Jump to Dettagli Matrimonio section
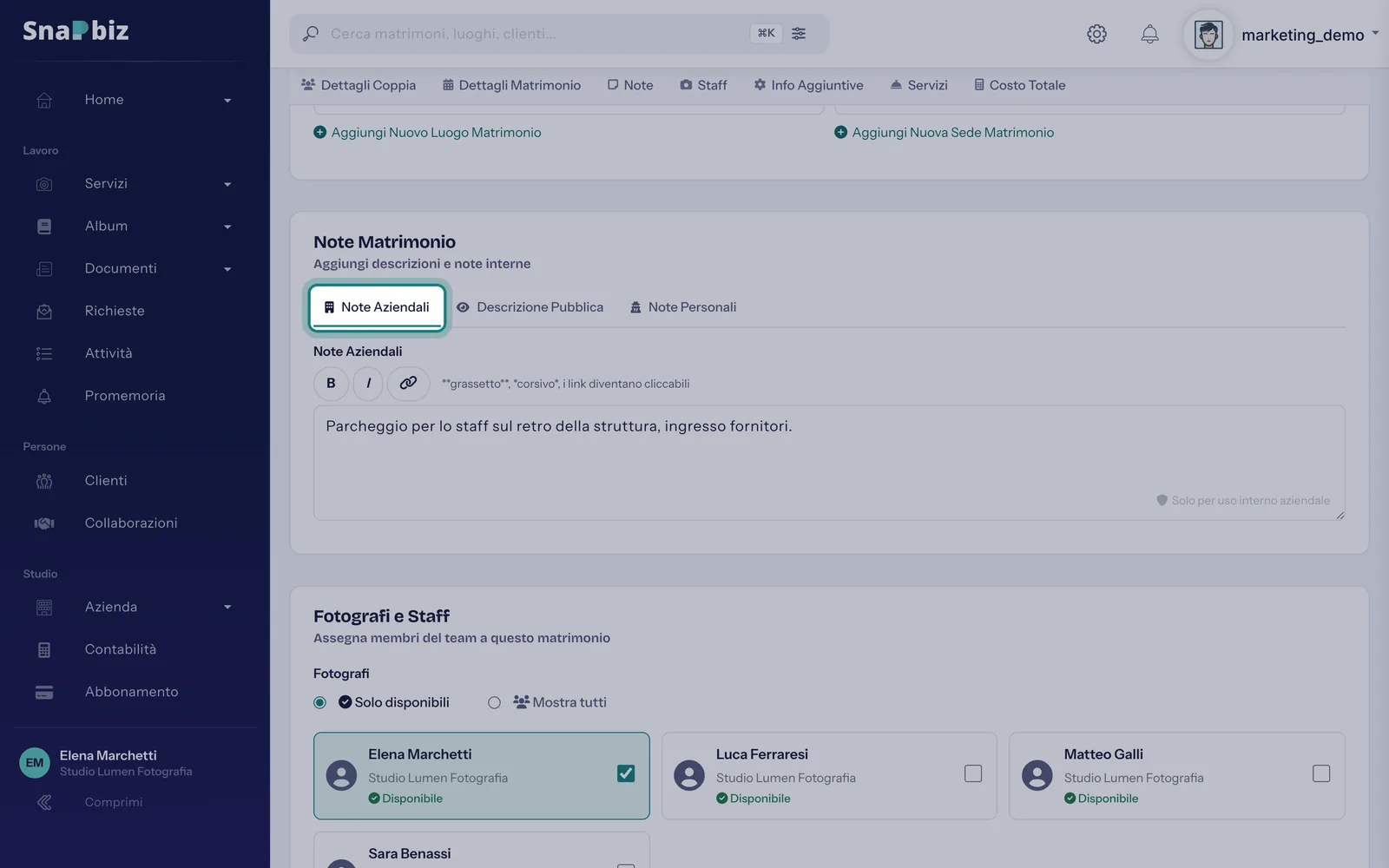 (x=511, y=85)
